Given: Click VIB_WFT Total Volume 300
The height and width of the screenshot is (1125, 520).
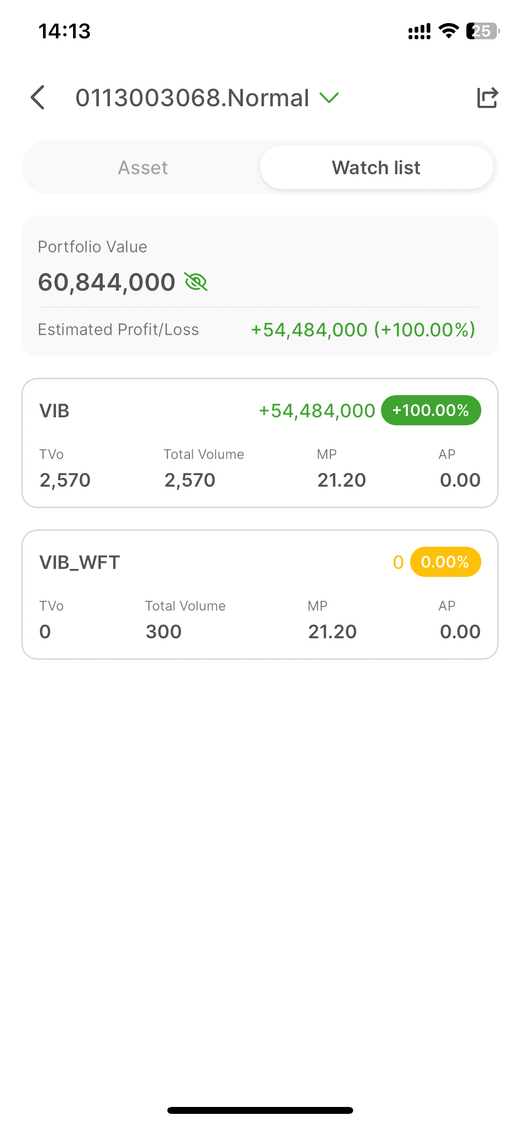Looking at the screenshot, I should click(x=164, y=631).
